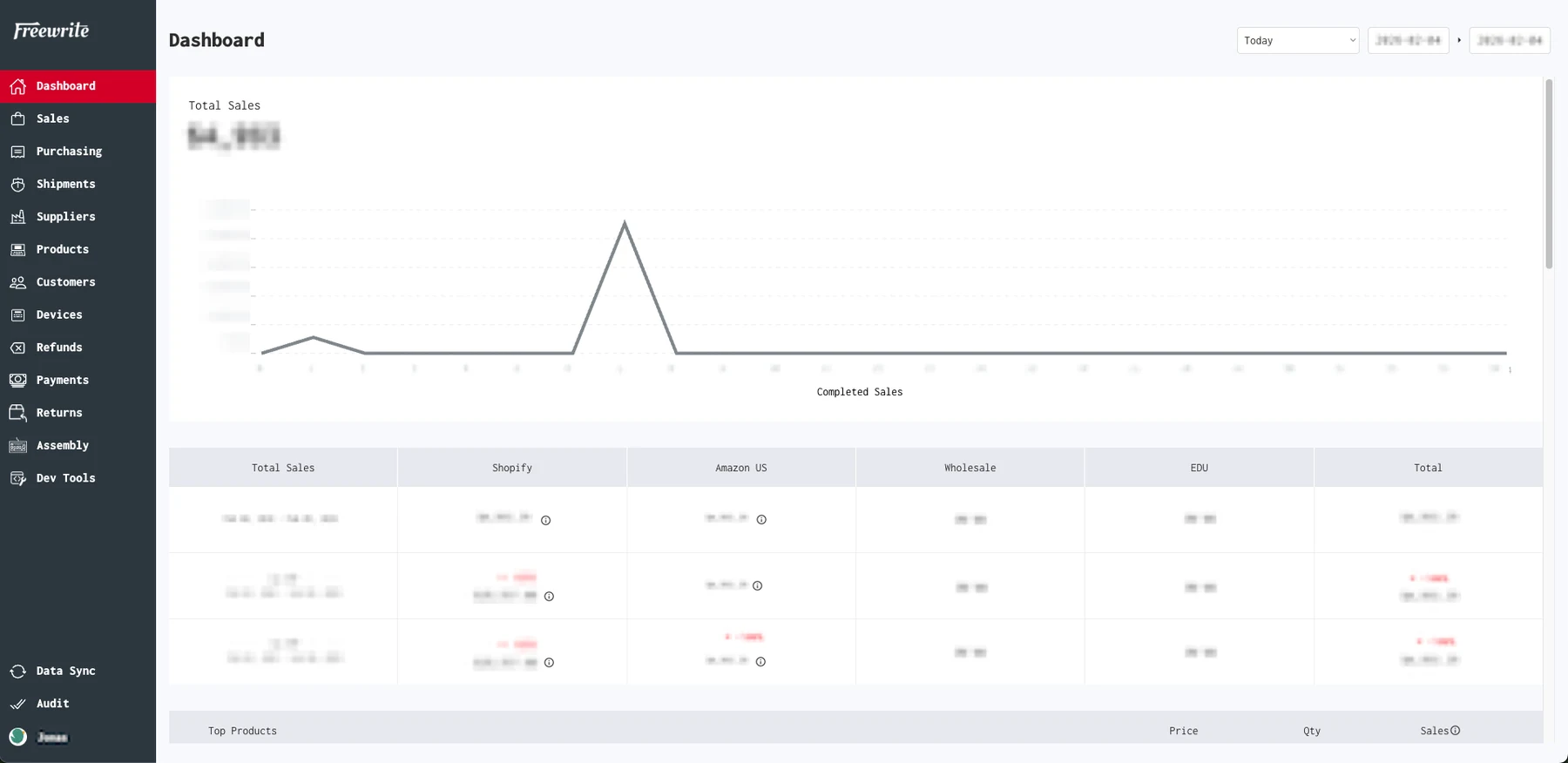Open Dev Tools via its label

(x=66, y=478)
